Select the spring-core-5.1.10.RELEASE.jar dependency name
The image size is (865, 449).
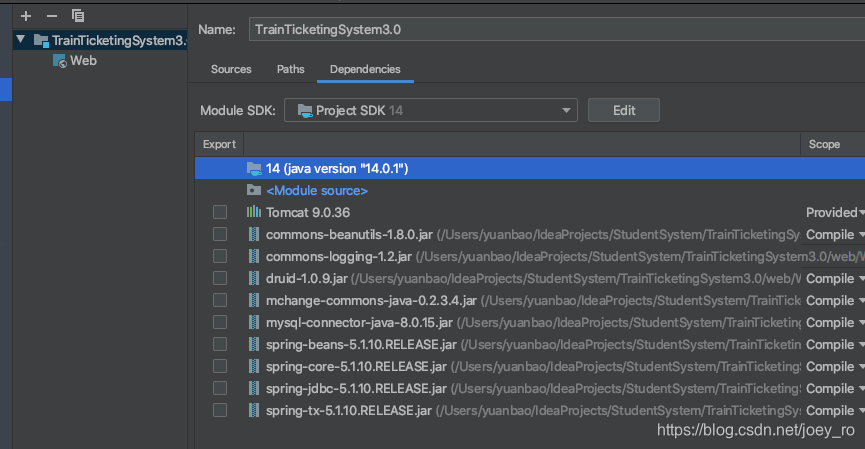click(x=356, y=367)
